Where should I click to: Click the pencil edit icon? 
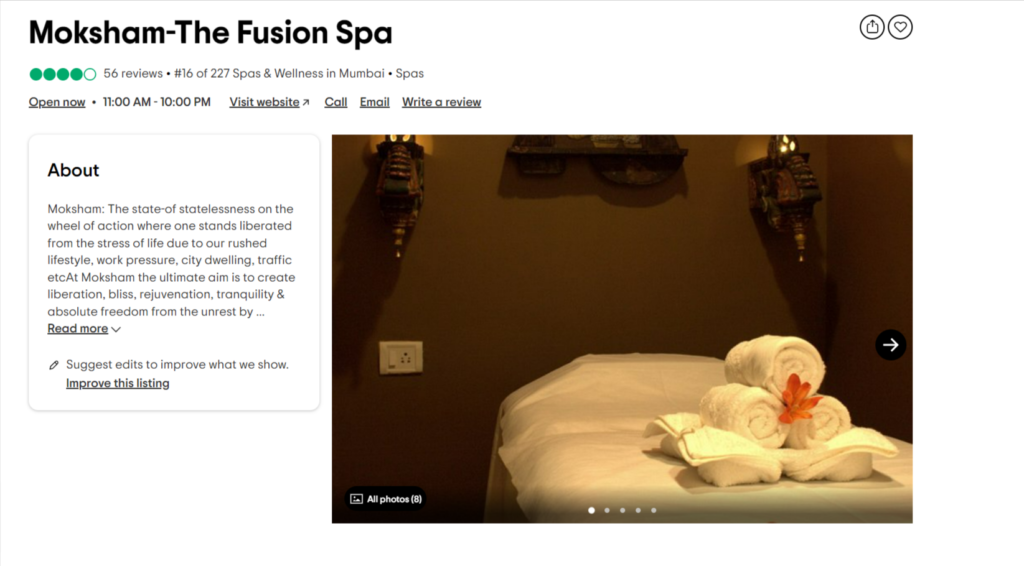tap(54, 365)
